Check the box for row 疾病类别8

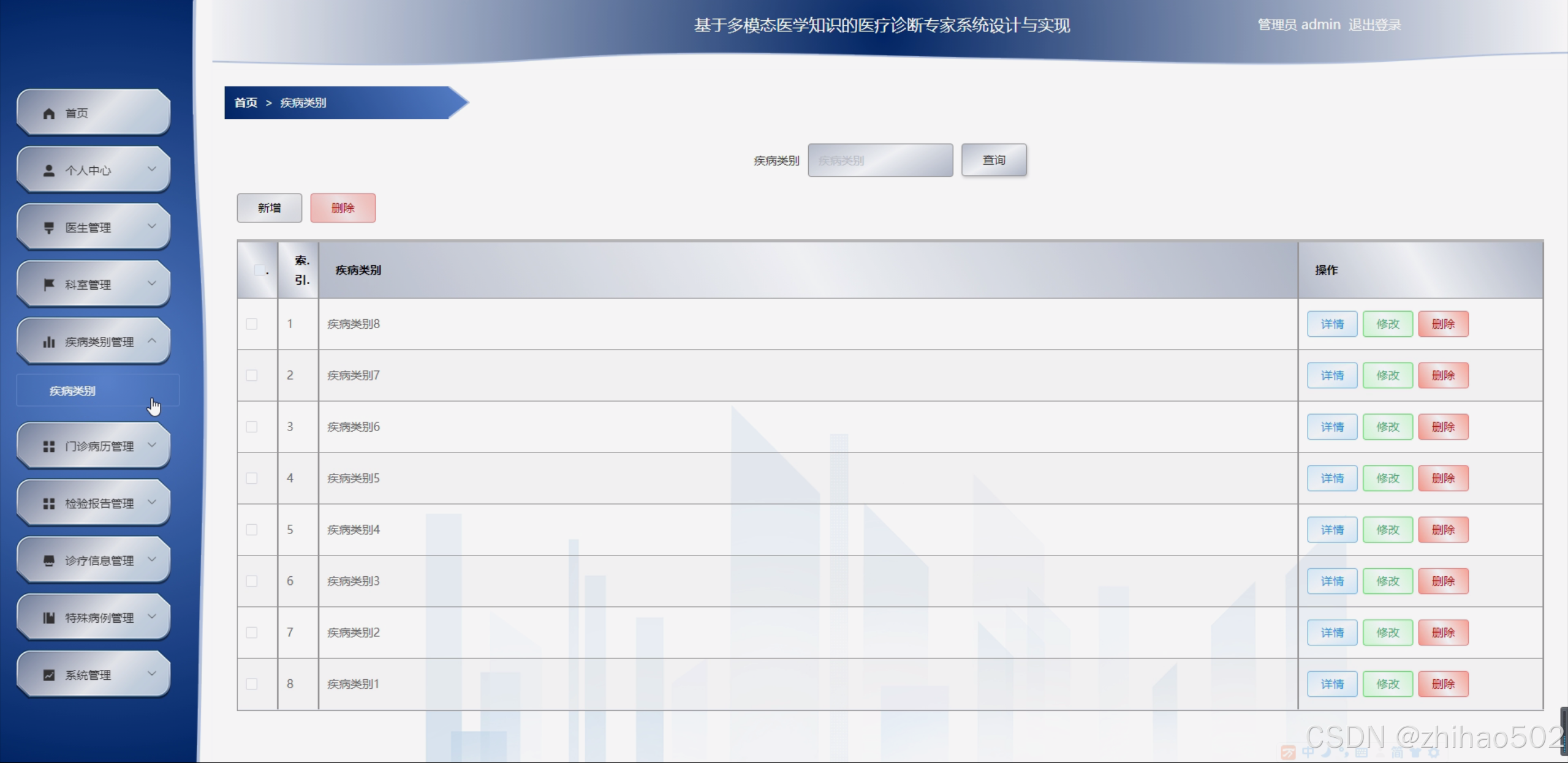click(x=252, y=324)
